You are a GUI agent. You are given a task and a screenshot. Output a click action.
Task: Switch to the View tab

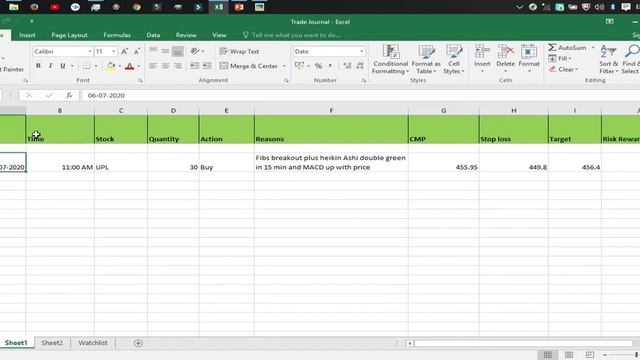pyautogui.click(x=219, y=35)
